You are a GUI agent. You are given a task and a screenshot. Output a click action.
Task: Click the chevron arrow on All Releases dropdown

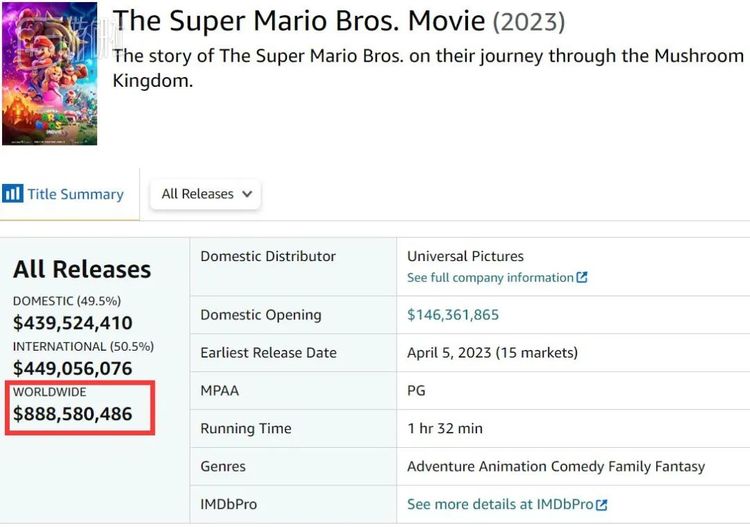click(x=247, y=194)
